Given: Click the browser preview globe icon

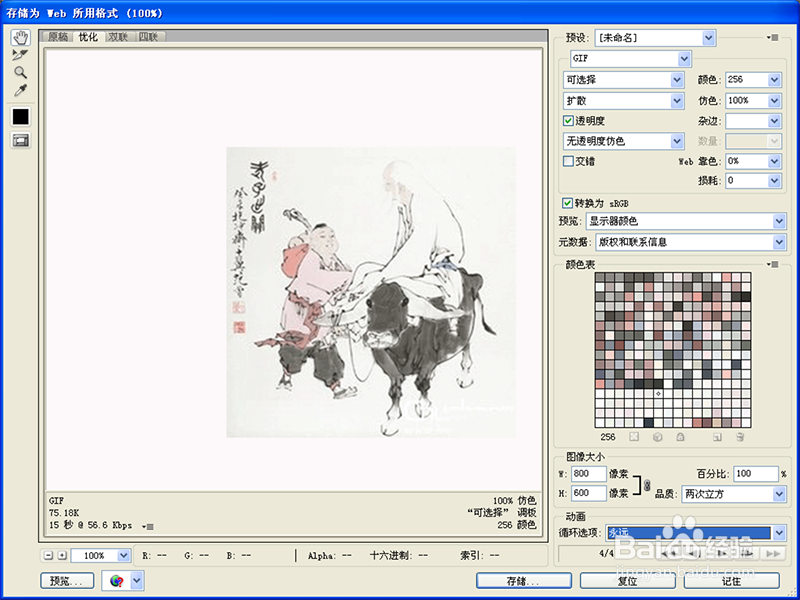Looking at the screenshot, I should (116, 581).
